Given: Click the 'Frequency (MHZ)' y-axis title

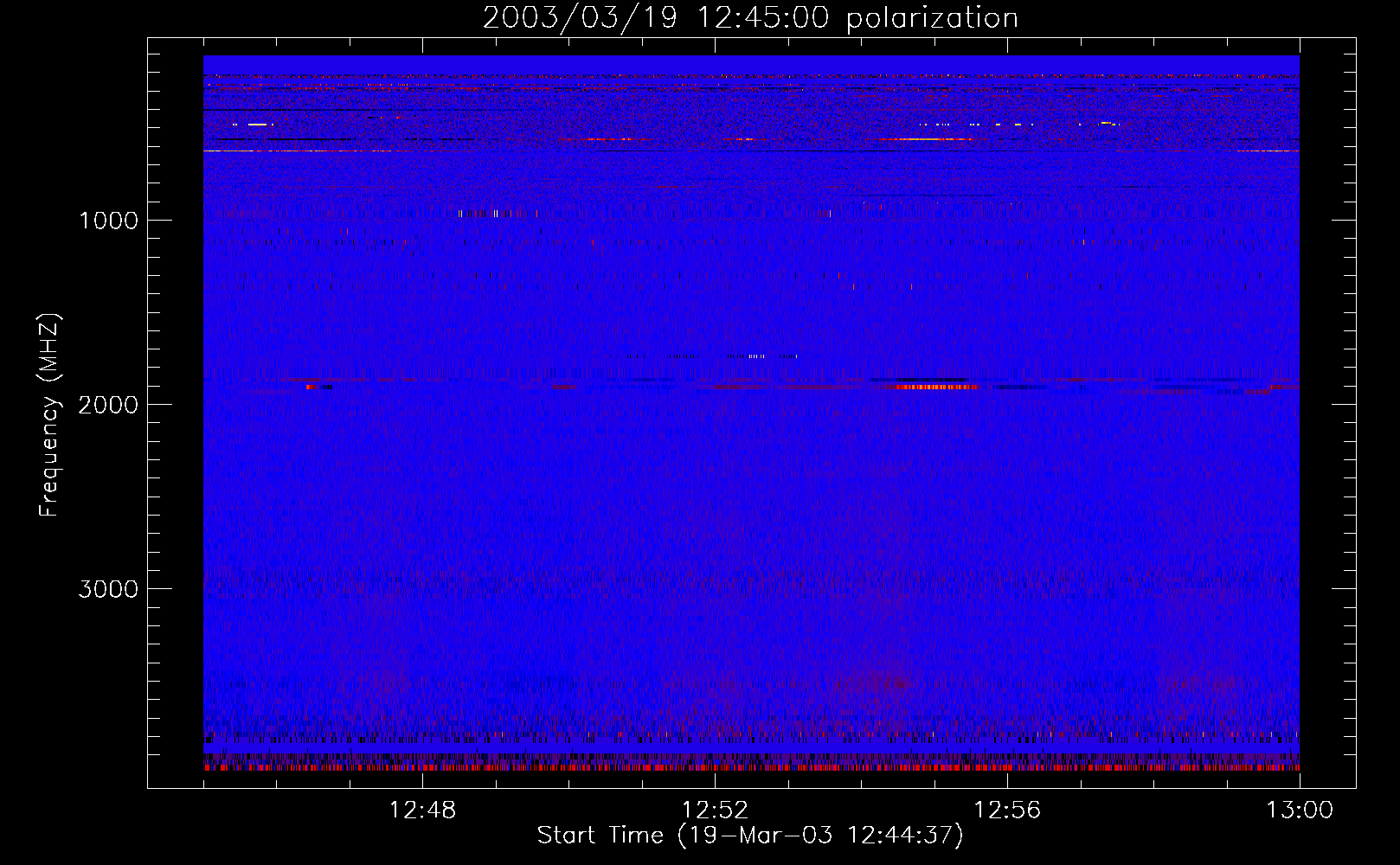Looking at the screenshot, I should (x=49, y=415).
